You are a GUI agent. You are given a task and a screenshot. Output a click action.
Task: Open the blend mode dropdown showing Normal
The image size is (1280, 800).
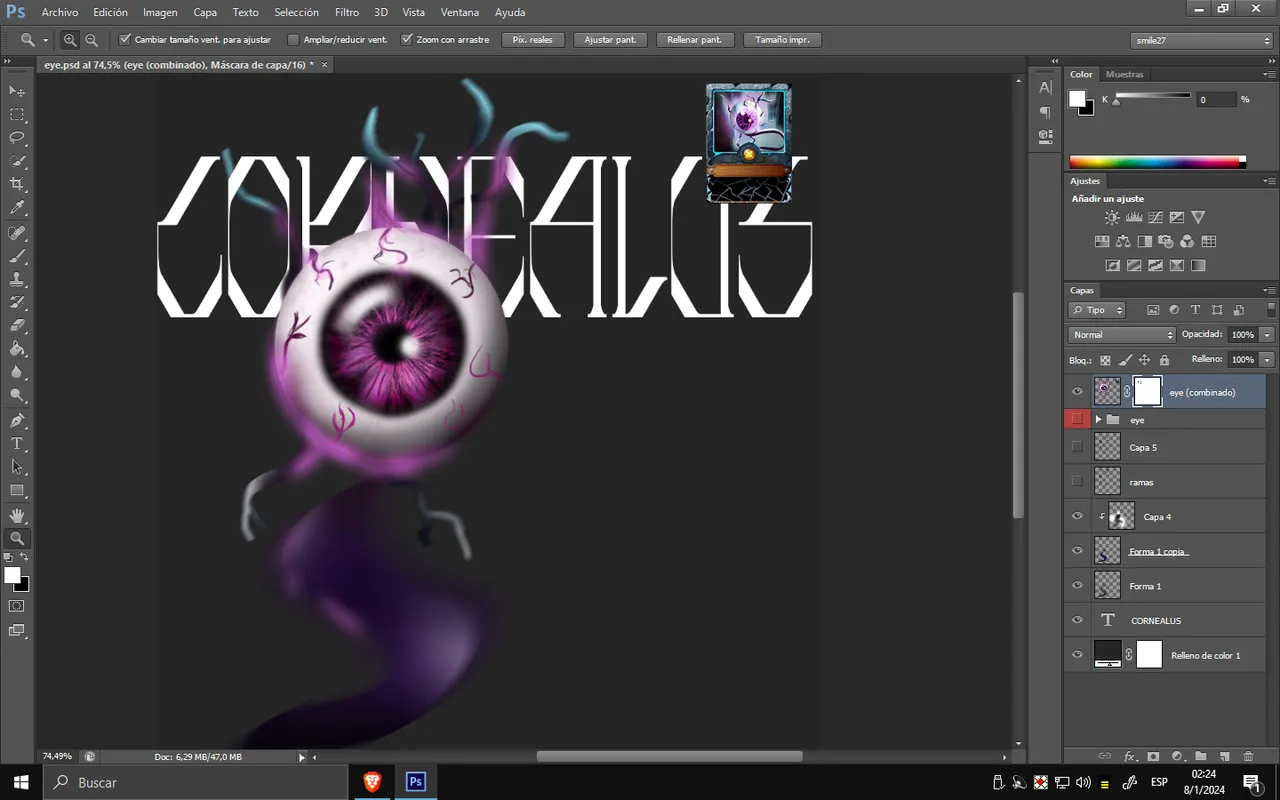pyautogui.click(x=1122, y=335)
